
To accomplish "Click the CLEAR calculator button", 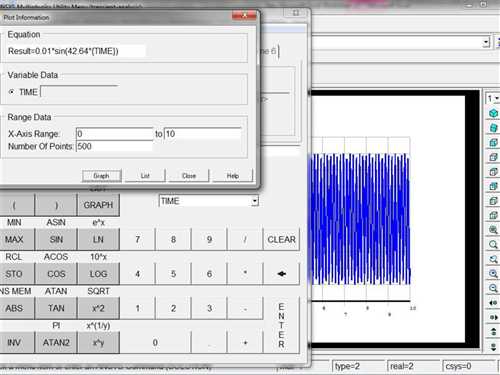I will click(x=282, y=240).
